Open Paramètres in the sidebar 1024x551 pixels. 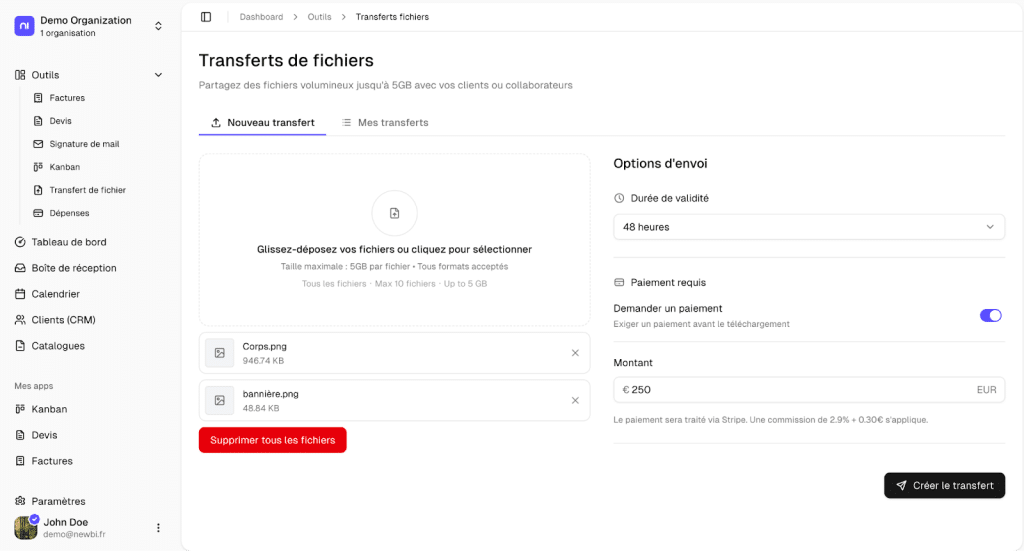tap(58, 501)
